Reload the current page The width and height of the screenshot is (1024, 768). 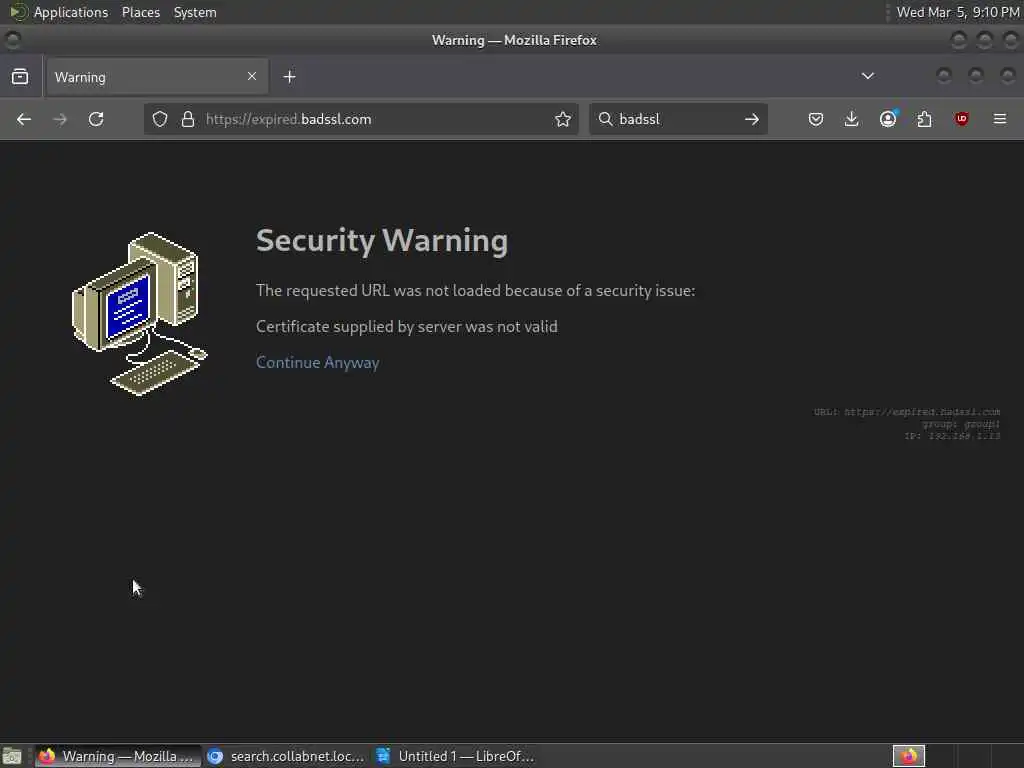96,120
